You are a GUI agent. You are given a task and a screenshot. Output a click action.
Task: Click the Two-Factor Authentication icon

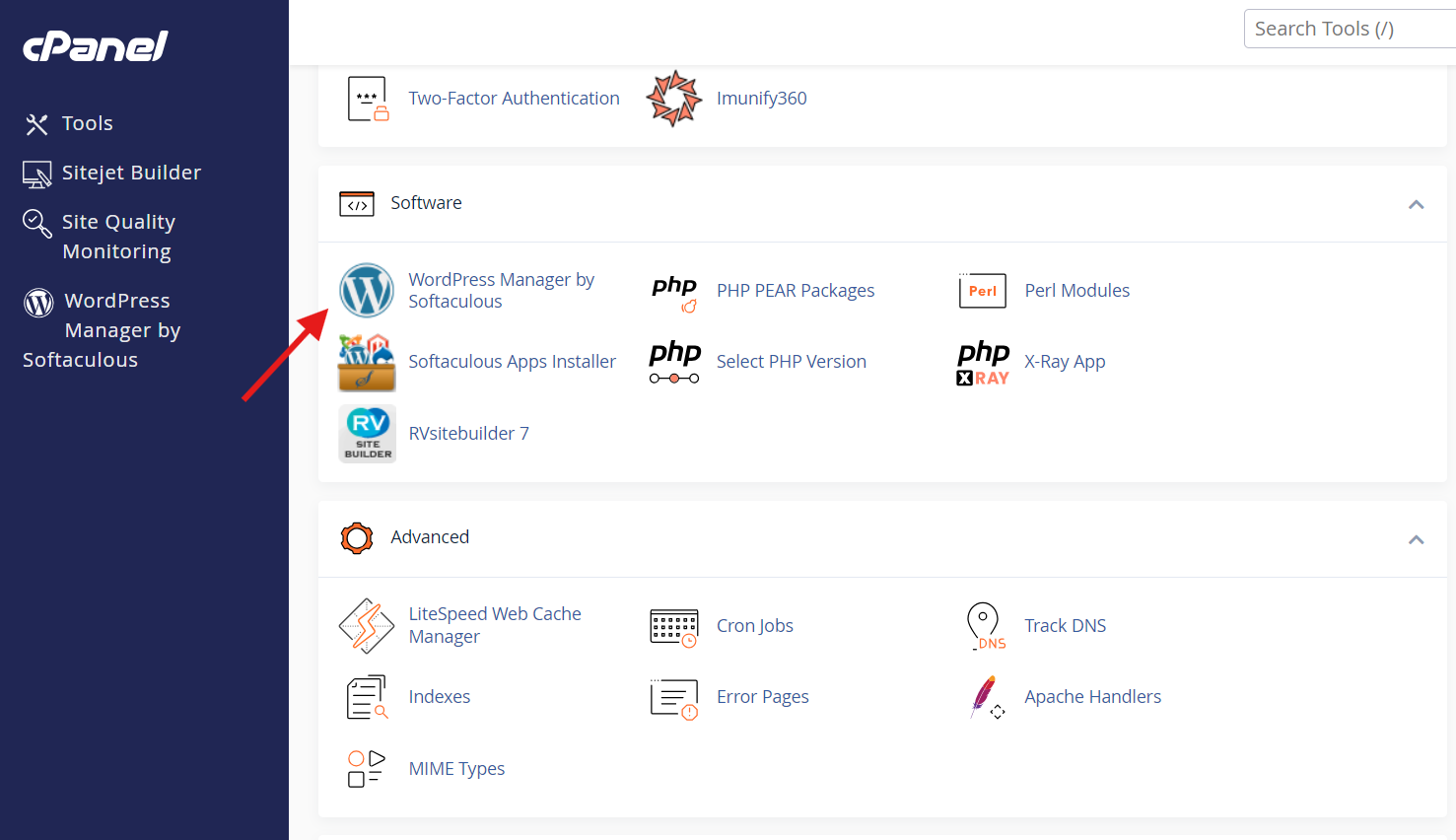point(369,99)
